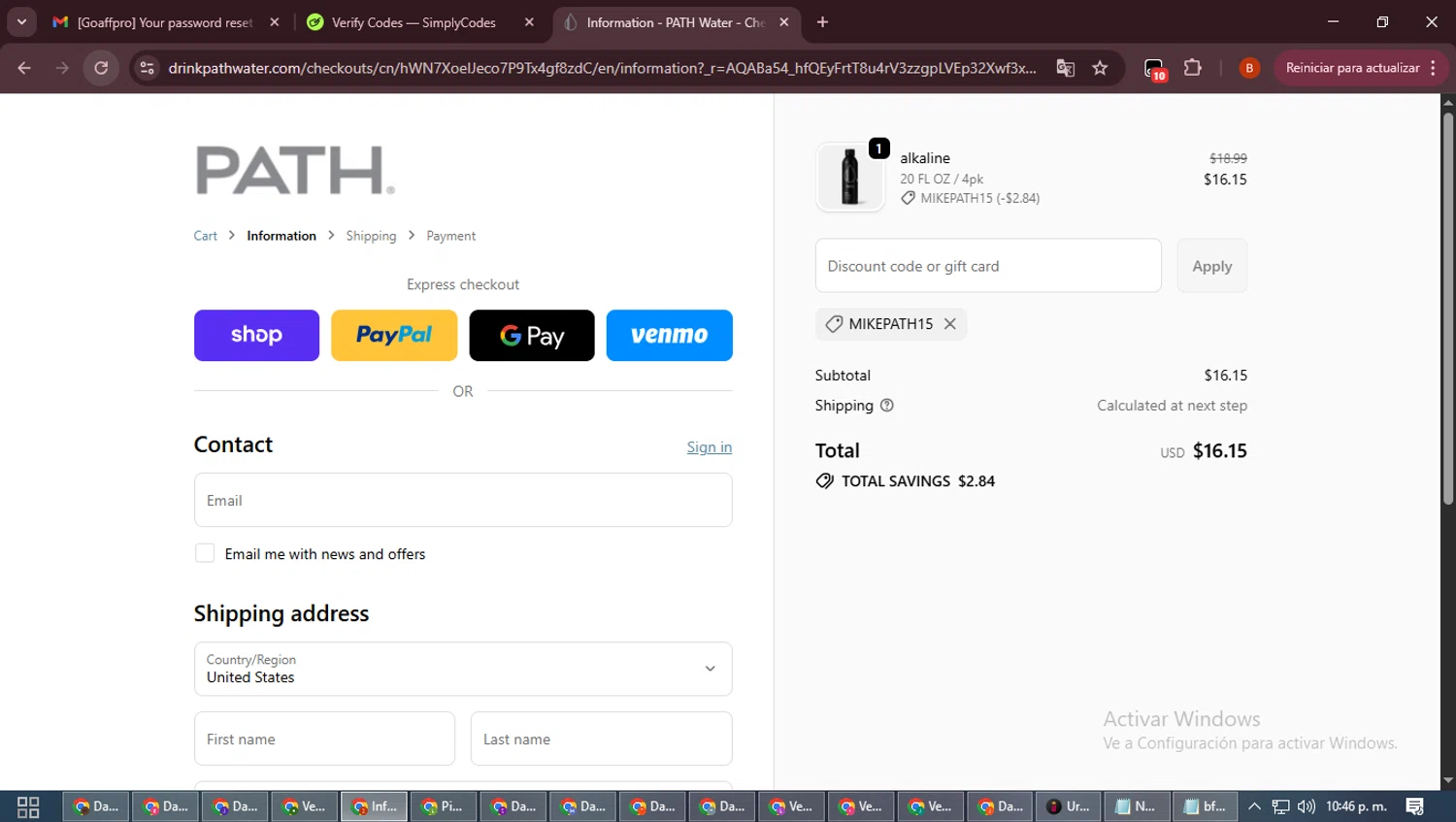
Task: Click the Total $16.15 amount
Action: (1220, 450)
